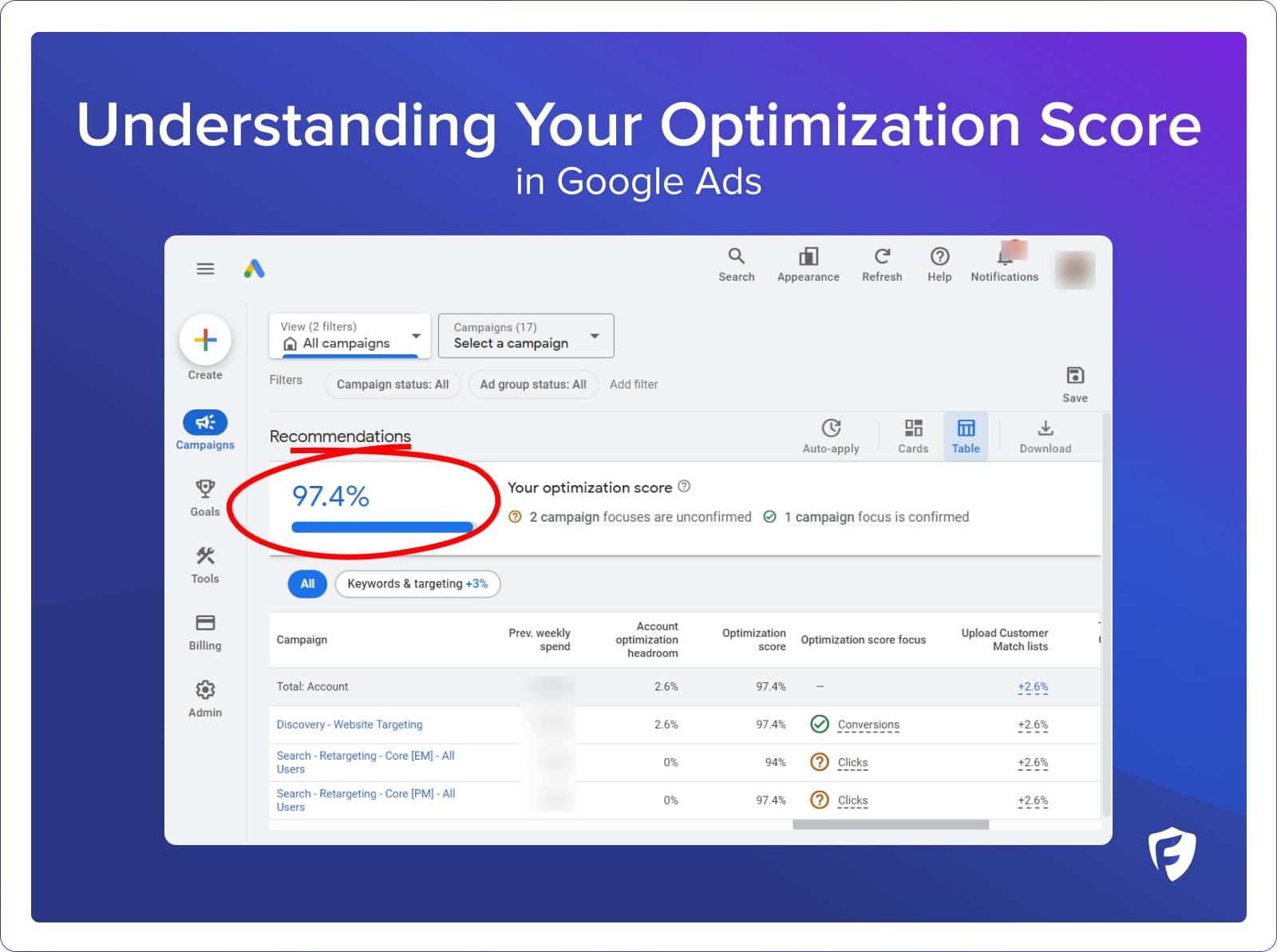Sort by the Campaign column header

point(302,639)
